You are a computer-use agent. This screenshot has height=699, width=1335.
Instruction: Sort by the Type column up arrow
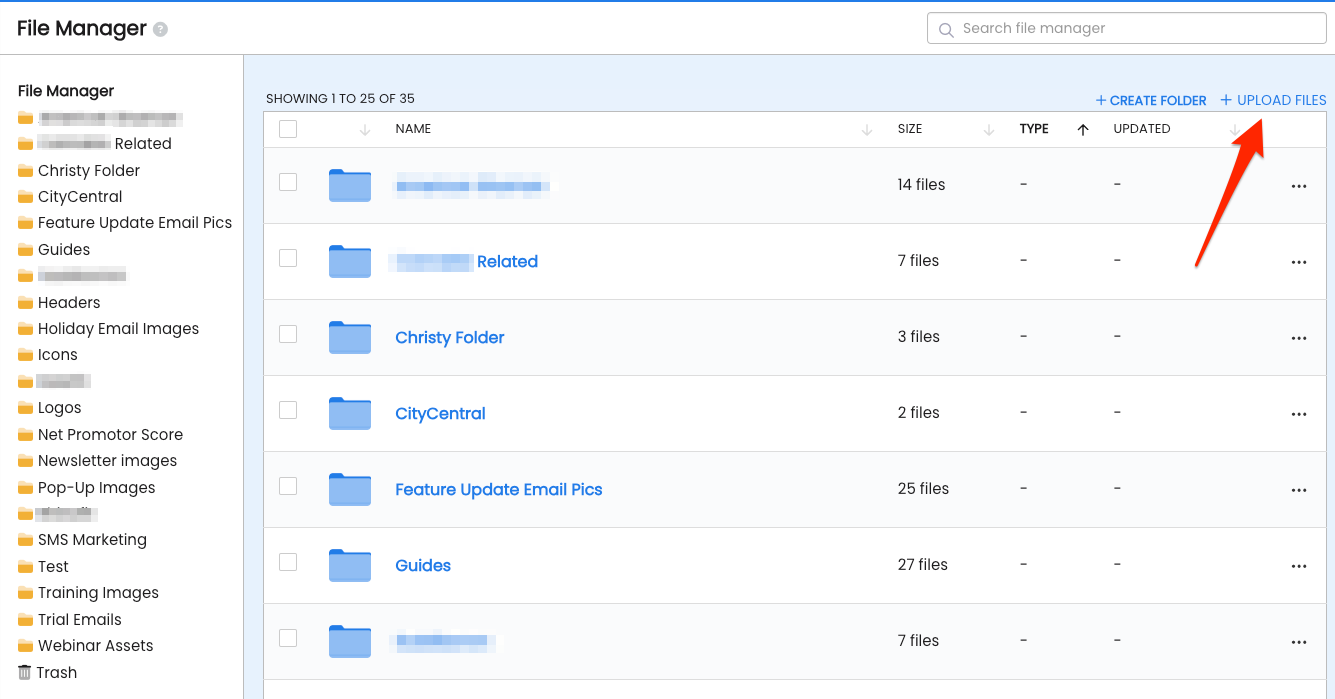(x=1082, y=130)
